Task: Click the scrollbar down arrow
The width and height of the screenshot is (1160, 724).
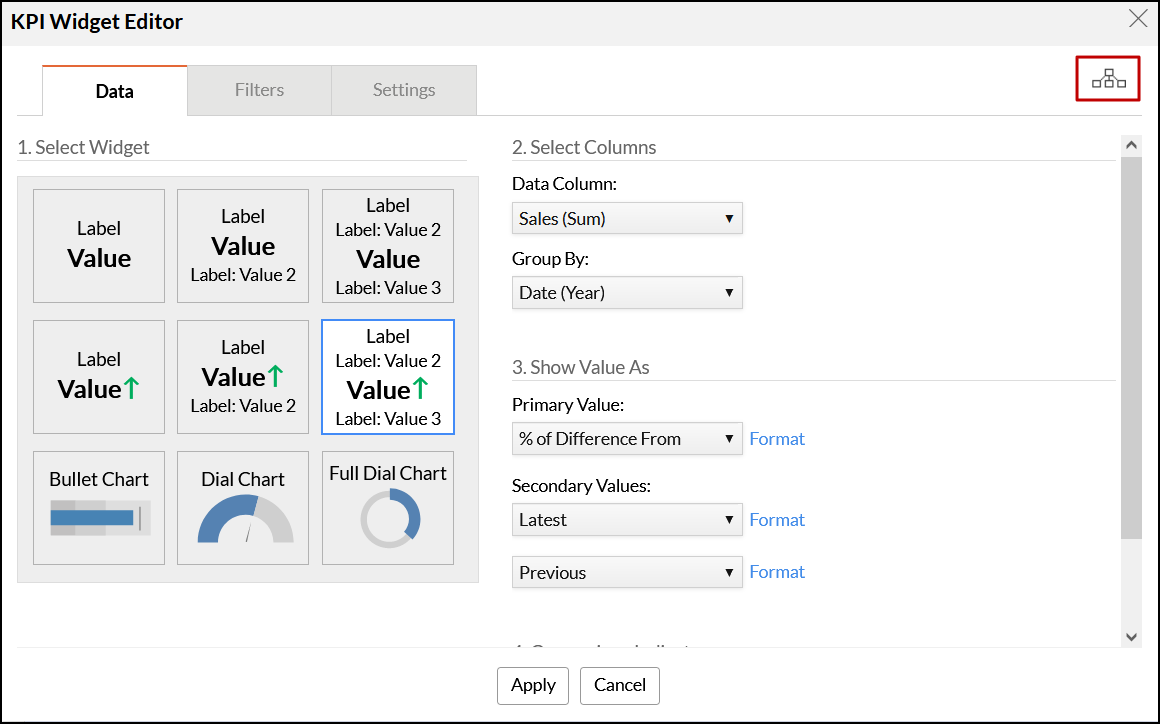Action: 1131,636
